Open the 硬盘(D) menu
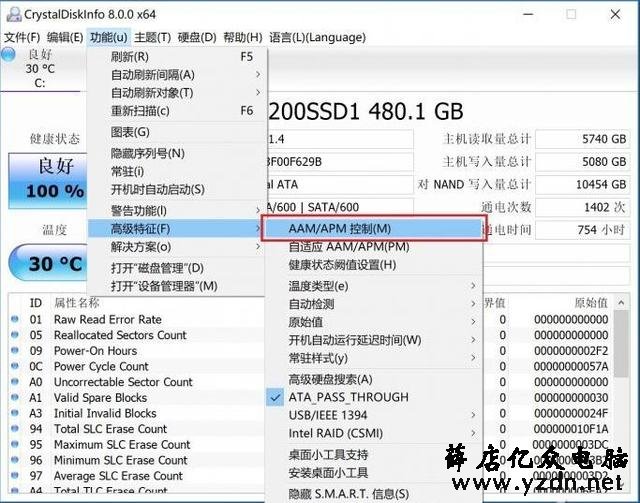This screenshot has width=640, height=503. point(197,37)
